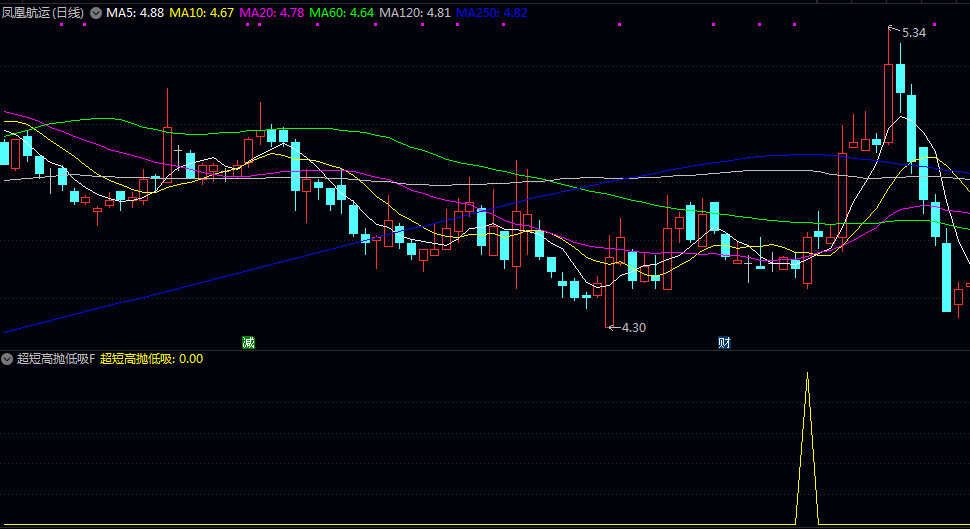Click the blue MA250: 4.82 label
The height and width of the screenshot is (529, 970).
491,13
